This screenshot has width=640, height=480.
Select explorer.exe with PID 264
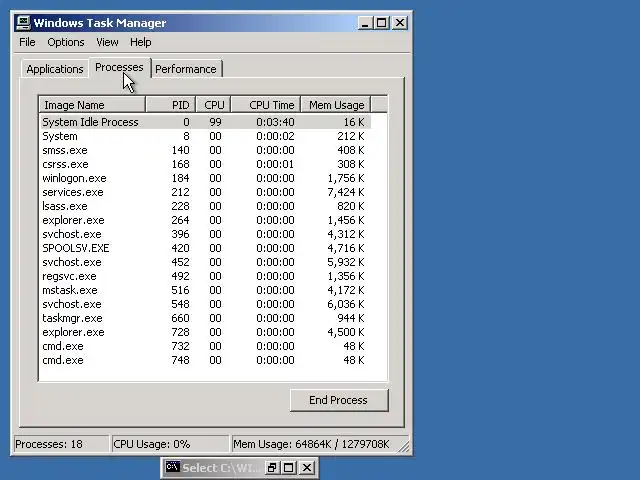[206, 220]
